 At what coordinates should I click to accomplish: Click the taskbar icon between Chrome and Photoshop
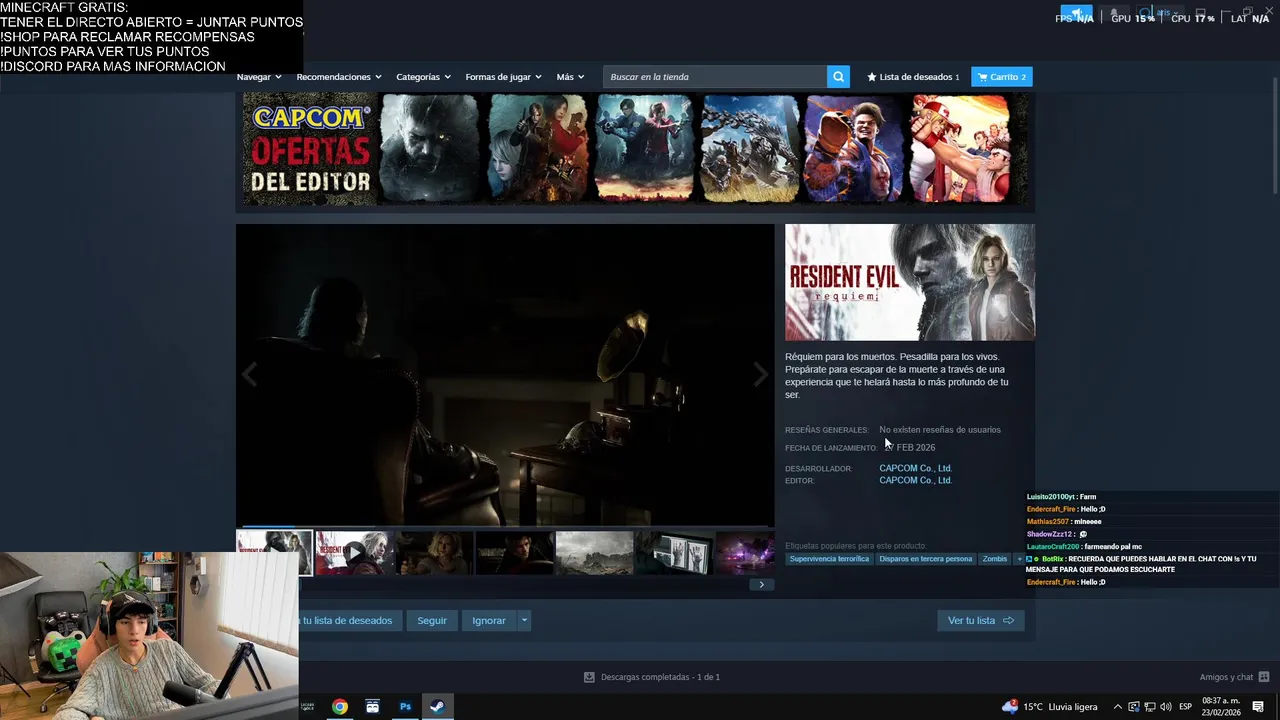point(373,707)
